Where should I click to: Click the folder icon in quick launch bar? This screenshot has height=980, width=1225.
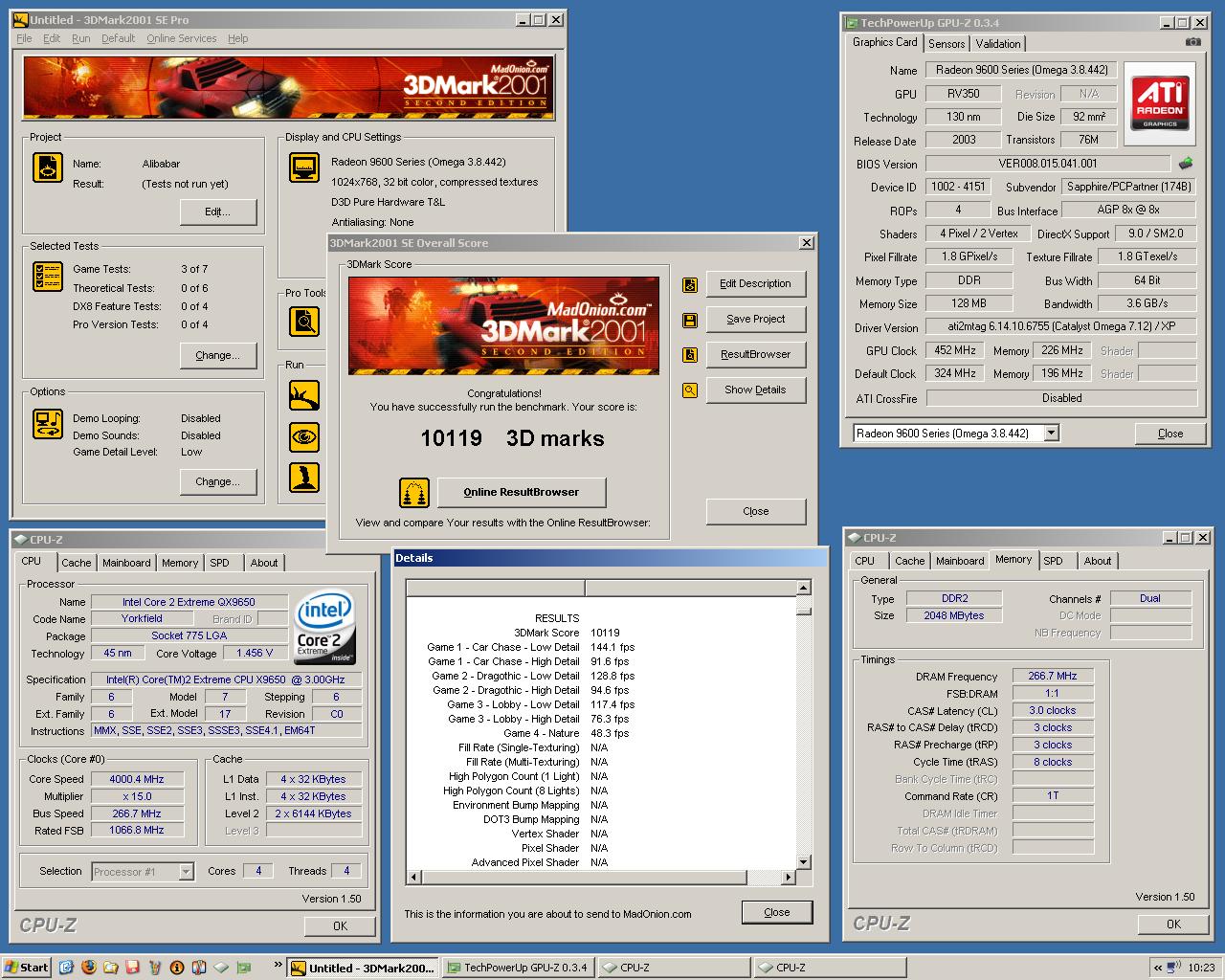point(111,968)
